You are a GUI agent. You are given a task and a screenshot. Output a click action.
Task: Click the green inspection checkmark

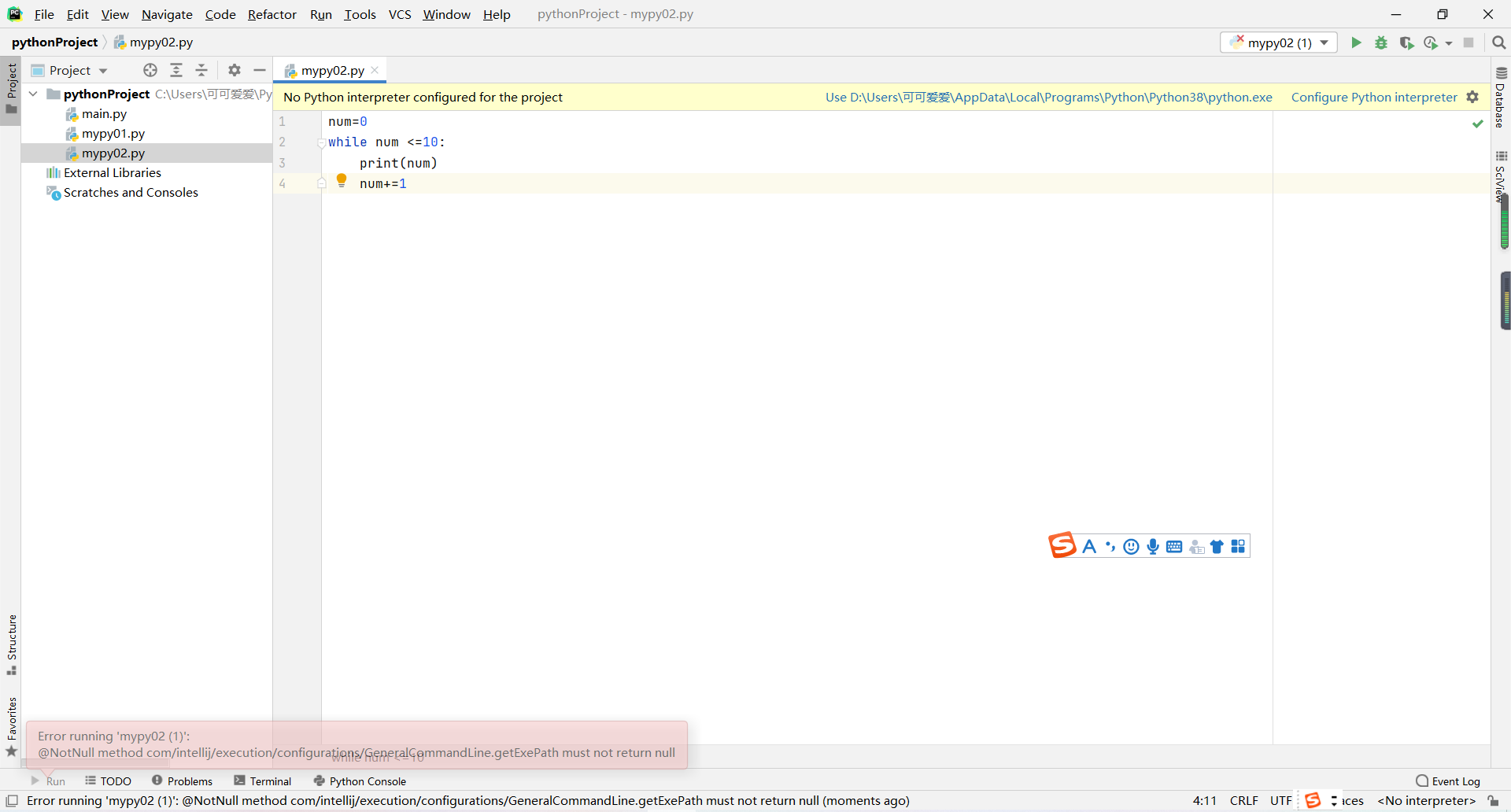(x=1477, y=124)
